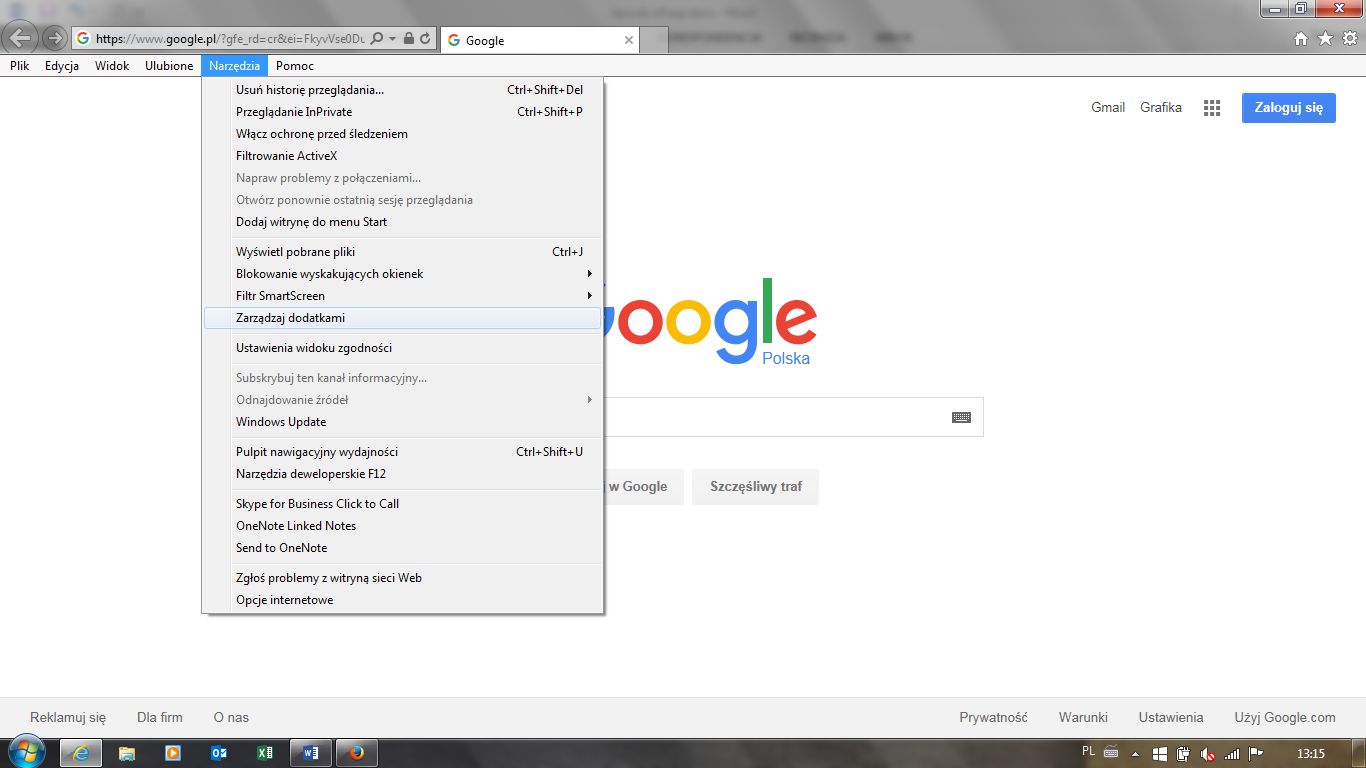
Task: Close the Google tab
Action: 629,41
